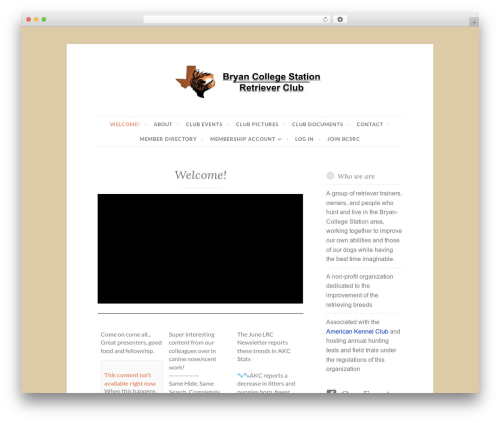Click 'Come on come all...' post text

[131, 343]
